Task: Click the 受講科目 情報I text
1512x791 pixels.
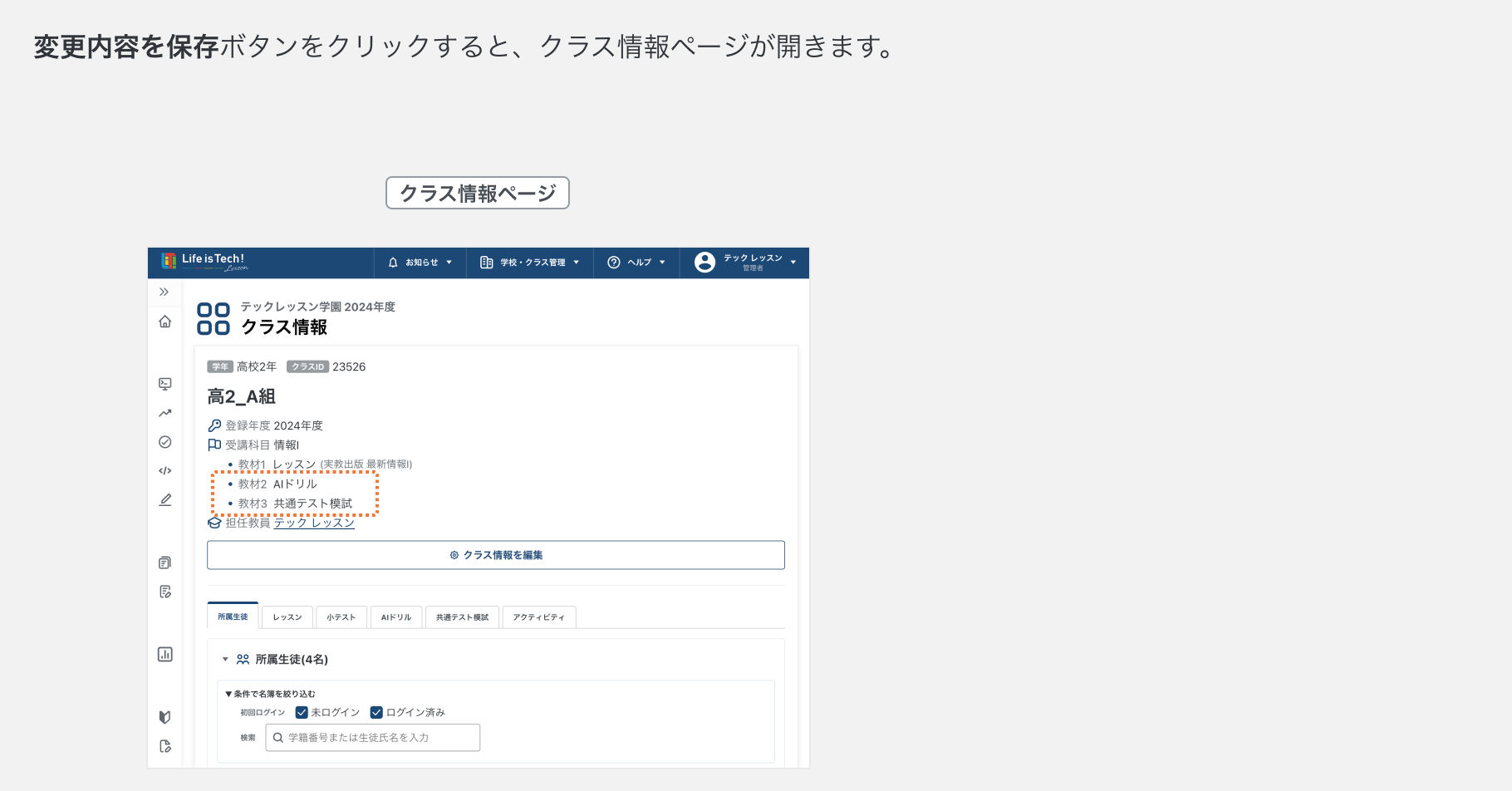Action: click(x=263, y=445)
